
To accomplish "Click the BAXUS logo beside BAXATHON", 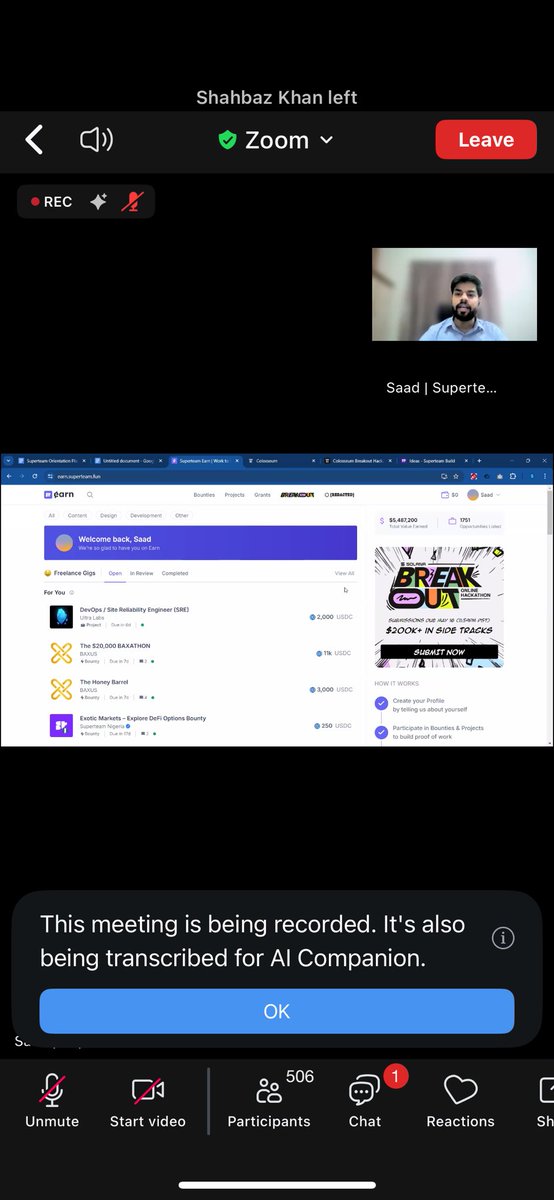I will 61,653.
